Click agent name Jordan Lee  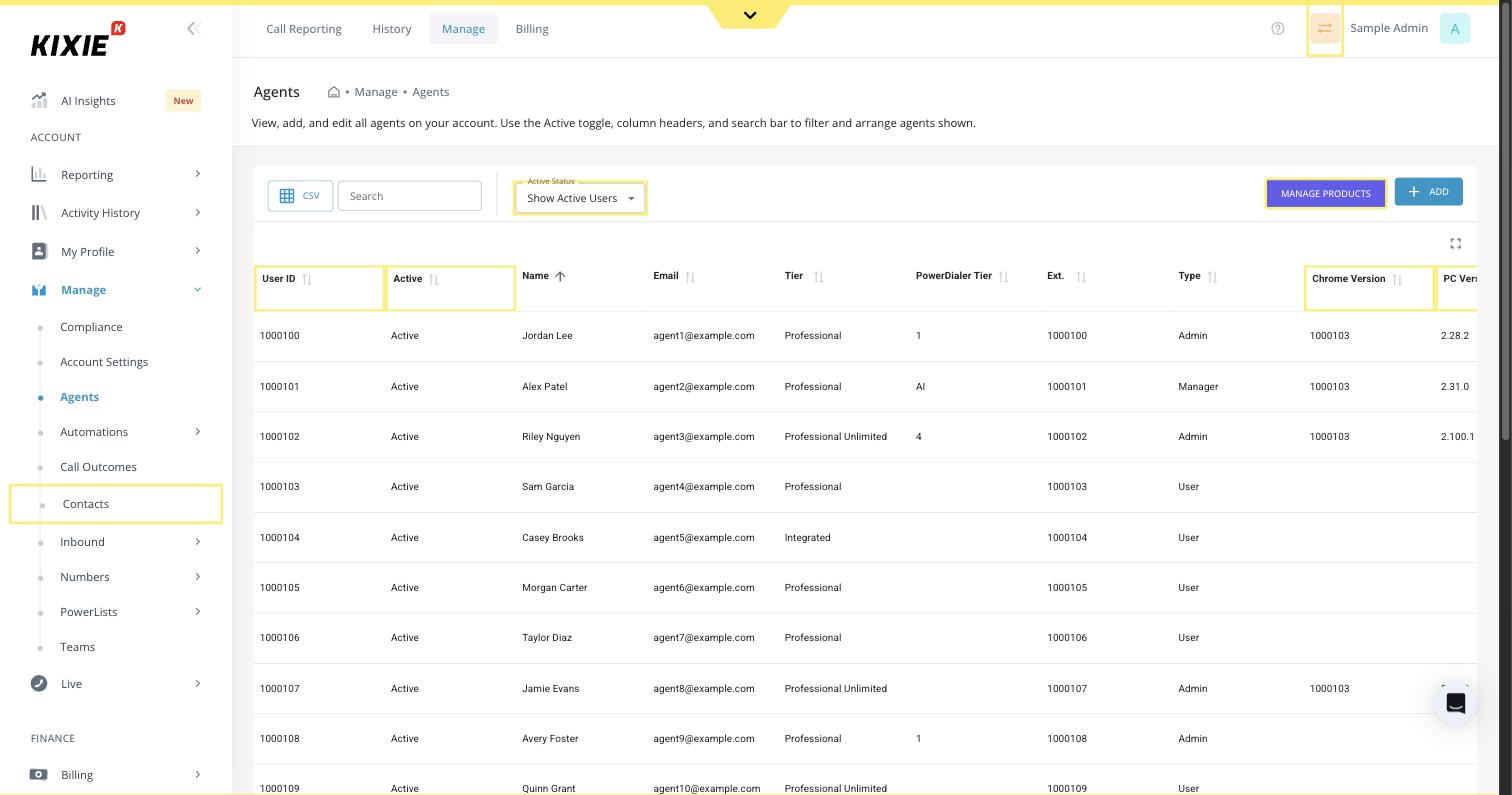point(547,336)
